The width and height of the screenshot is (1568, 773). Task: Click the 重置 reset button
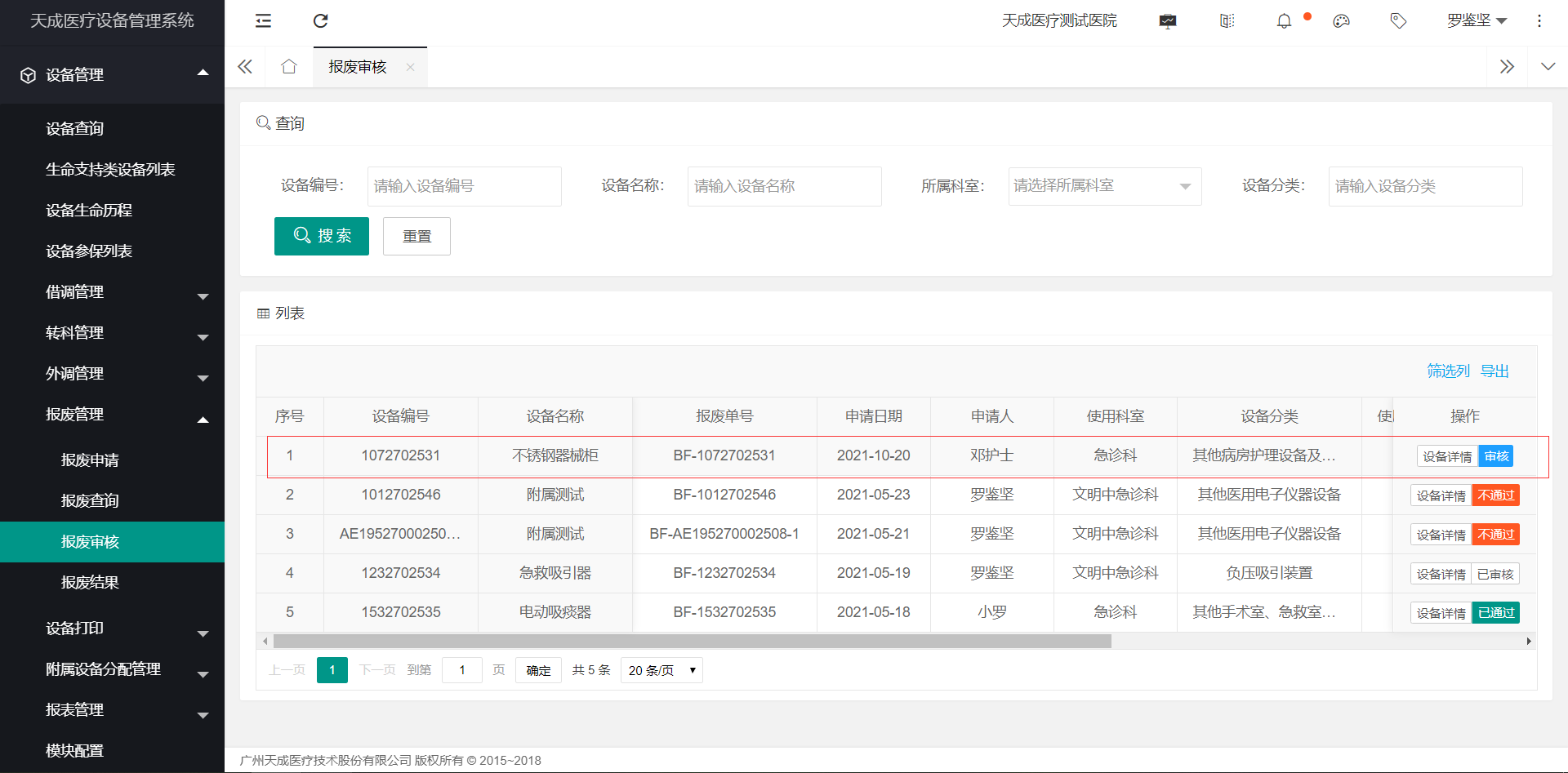point(416,236)
